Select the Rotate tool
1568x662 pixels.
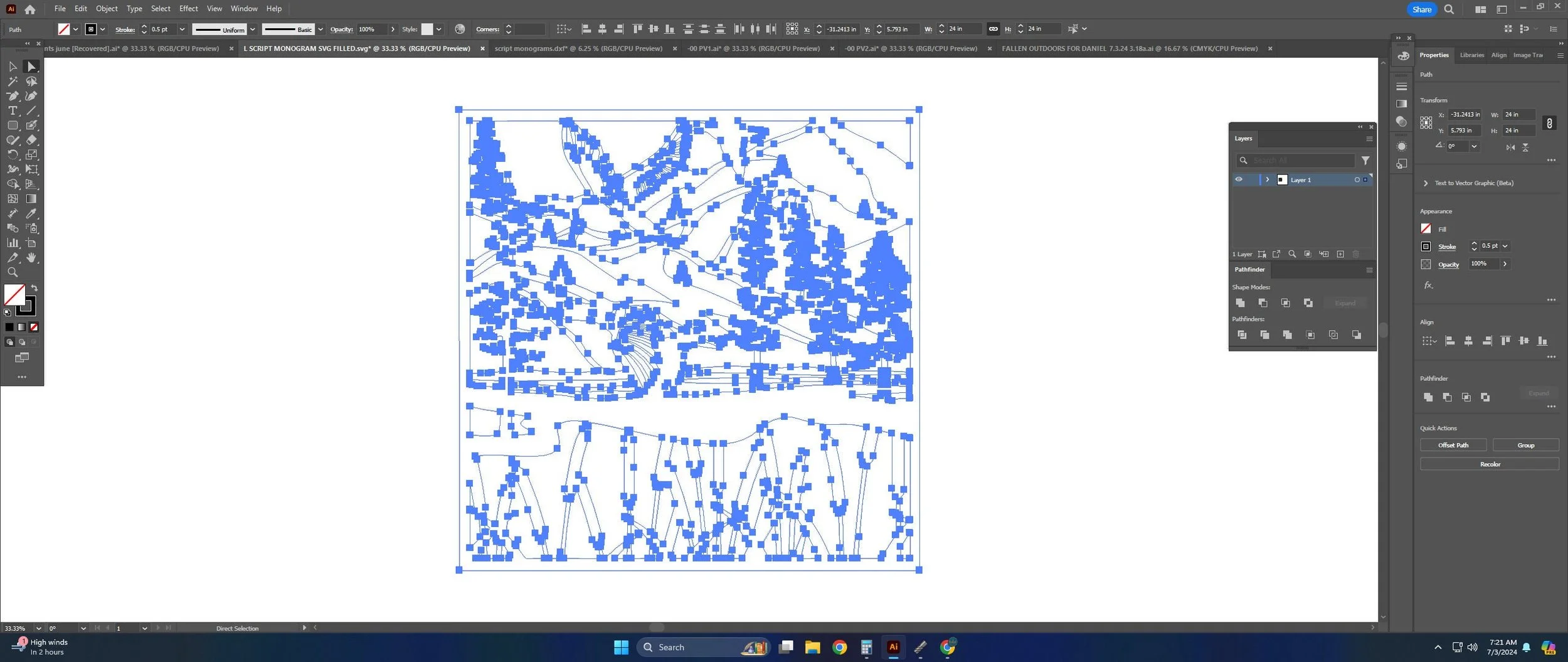click(x=13, y=154)
